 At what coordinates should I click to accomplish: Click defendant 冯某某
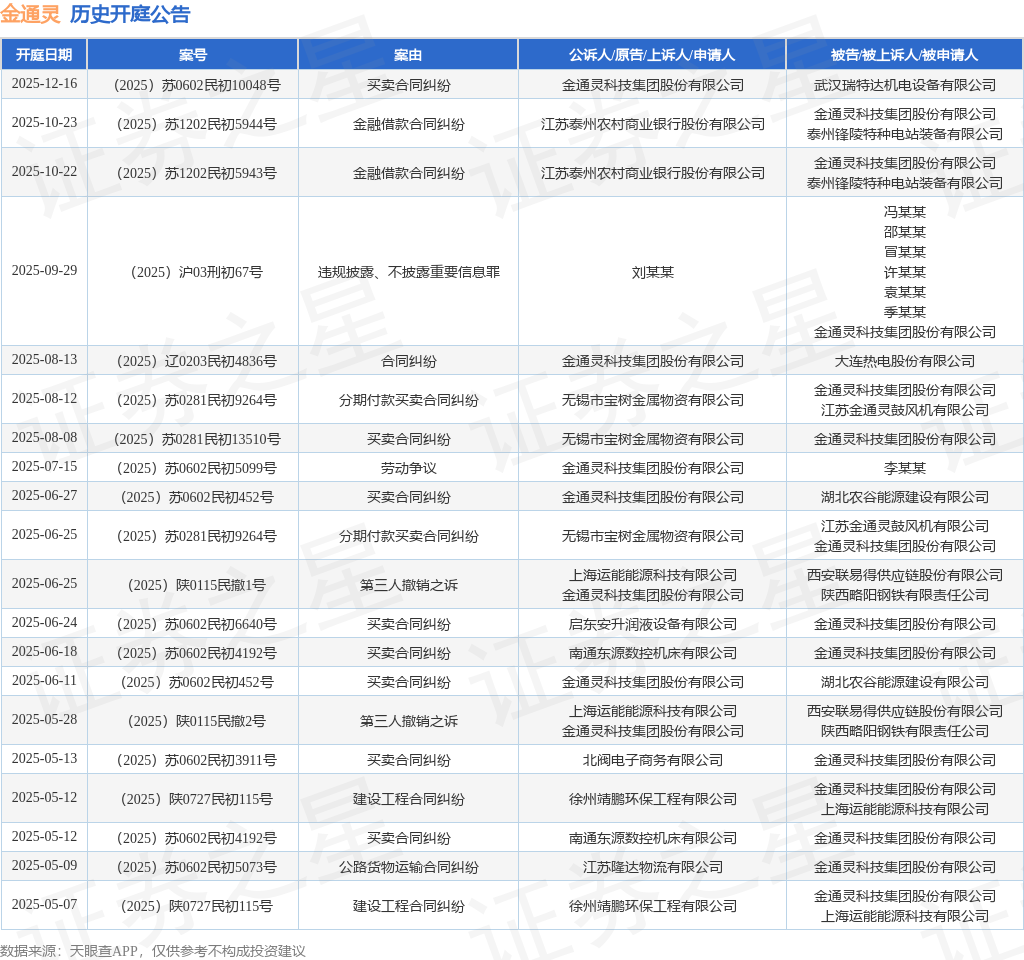(904, 212)
